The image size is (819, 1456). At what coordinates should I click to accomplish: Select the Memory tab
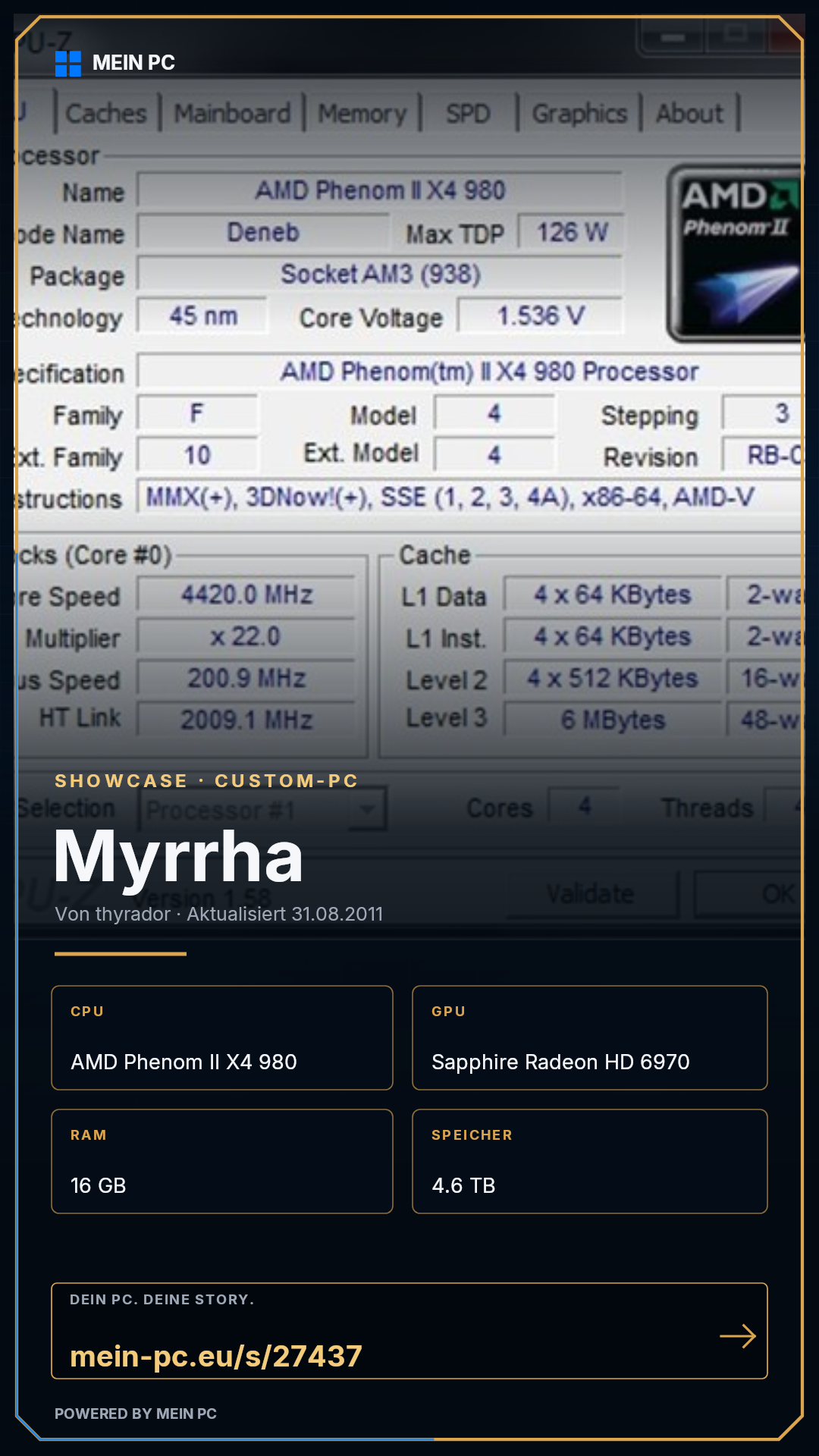pos(362,114)
